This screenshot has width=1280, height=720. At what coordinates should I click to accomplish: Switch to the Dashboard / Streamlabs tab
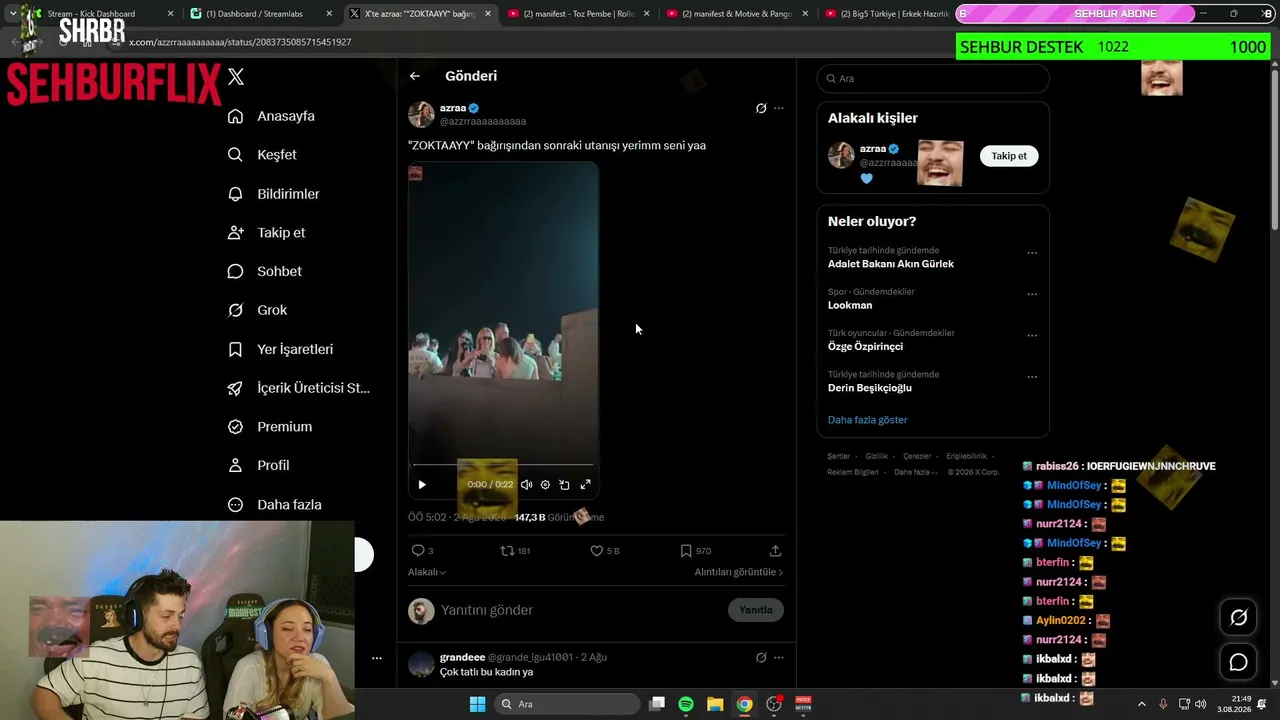point(261,14)
